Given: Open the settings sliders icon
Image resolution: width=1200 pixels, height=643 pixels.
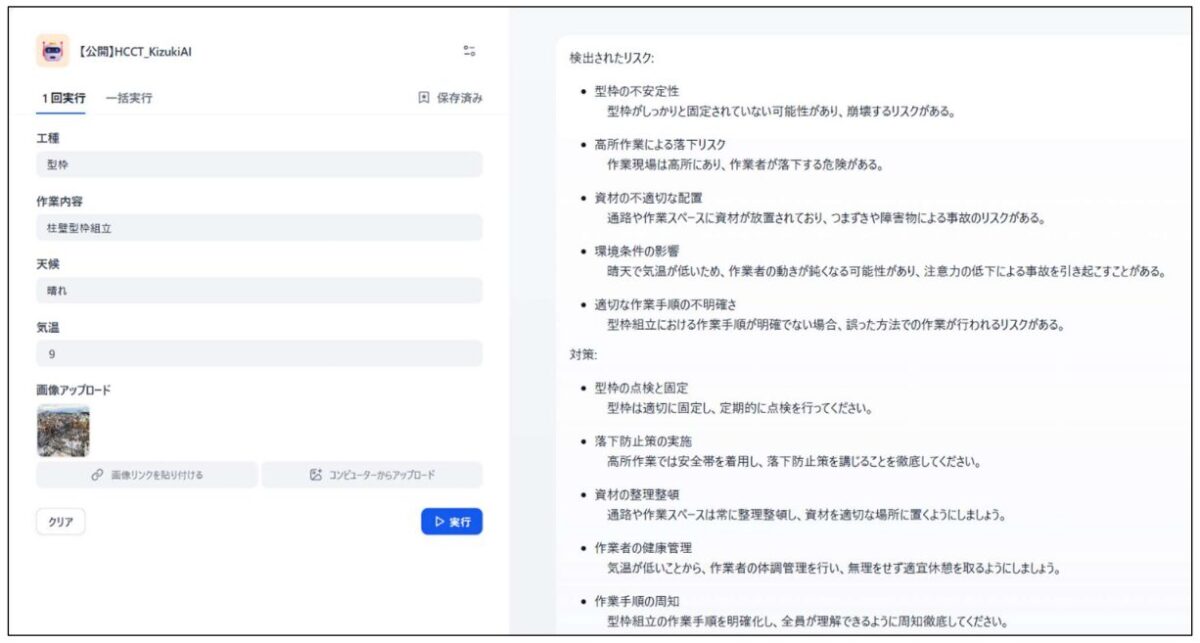Looking at the screenshot, I should 469,51.
